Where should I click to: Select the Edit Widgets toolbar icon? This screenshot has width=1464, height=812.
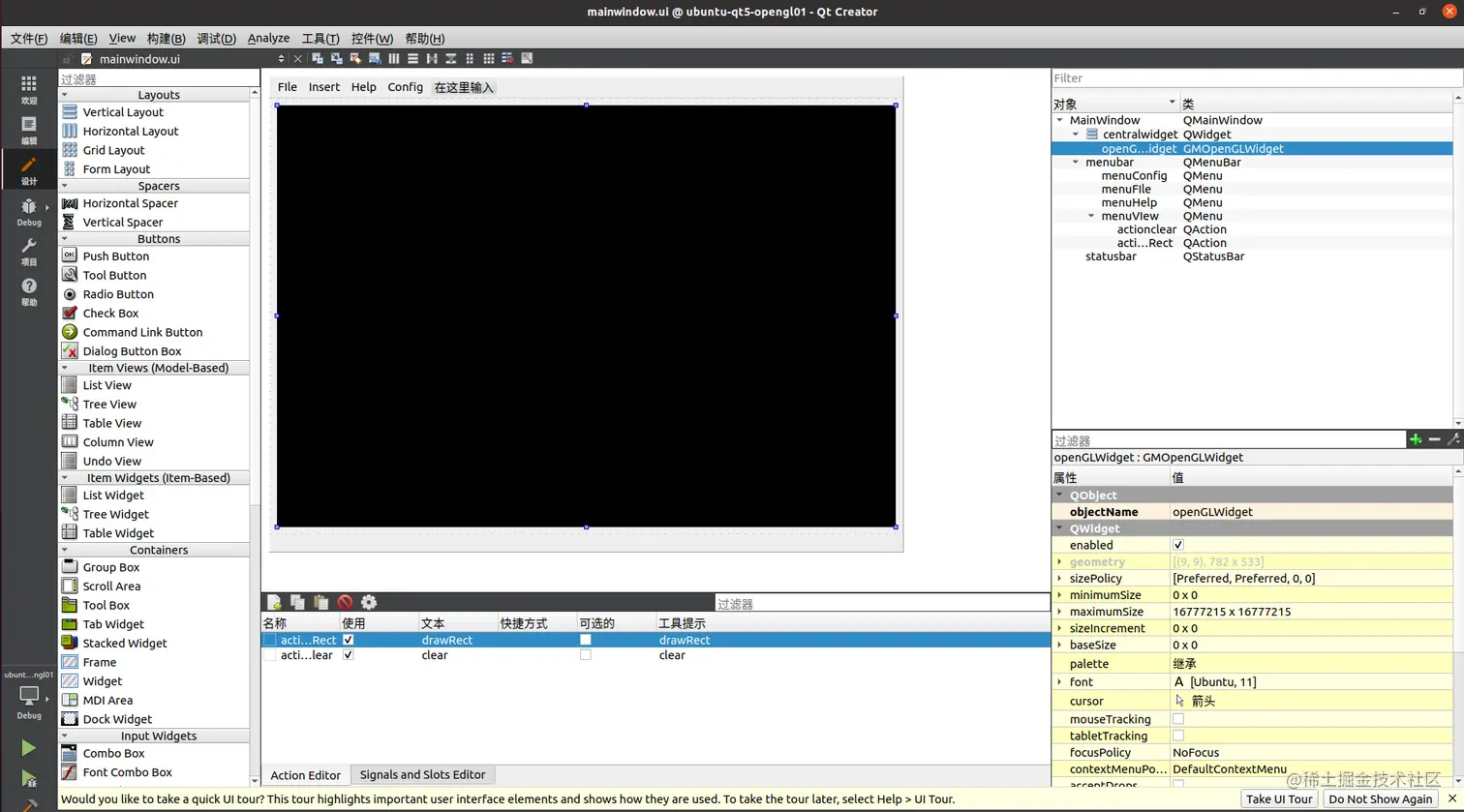318,59
